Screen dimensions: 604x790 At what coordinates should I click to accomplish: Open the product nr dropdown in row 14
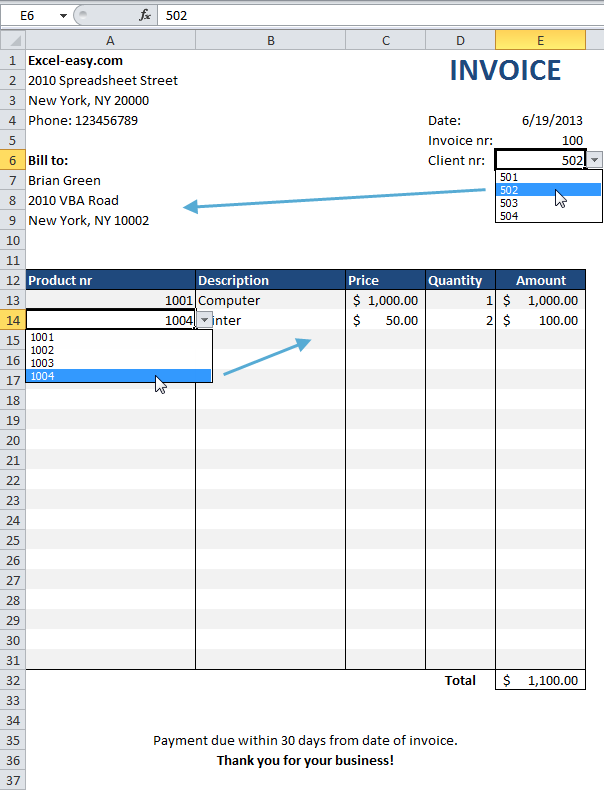pyautogui.click(x=205, y=320)
